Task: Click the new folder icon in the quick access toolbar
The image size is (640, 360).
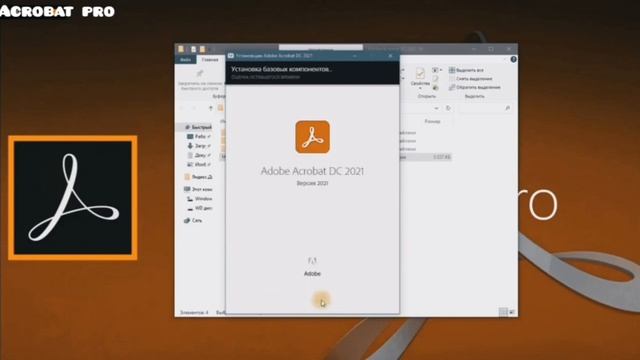Action: click(202, 49)
